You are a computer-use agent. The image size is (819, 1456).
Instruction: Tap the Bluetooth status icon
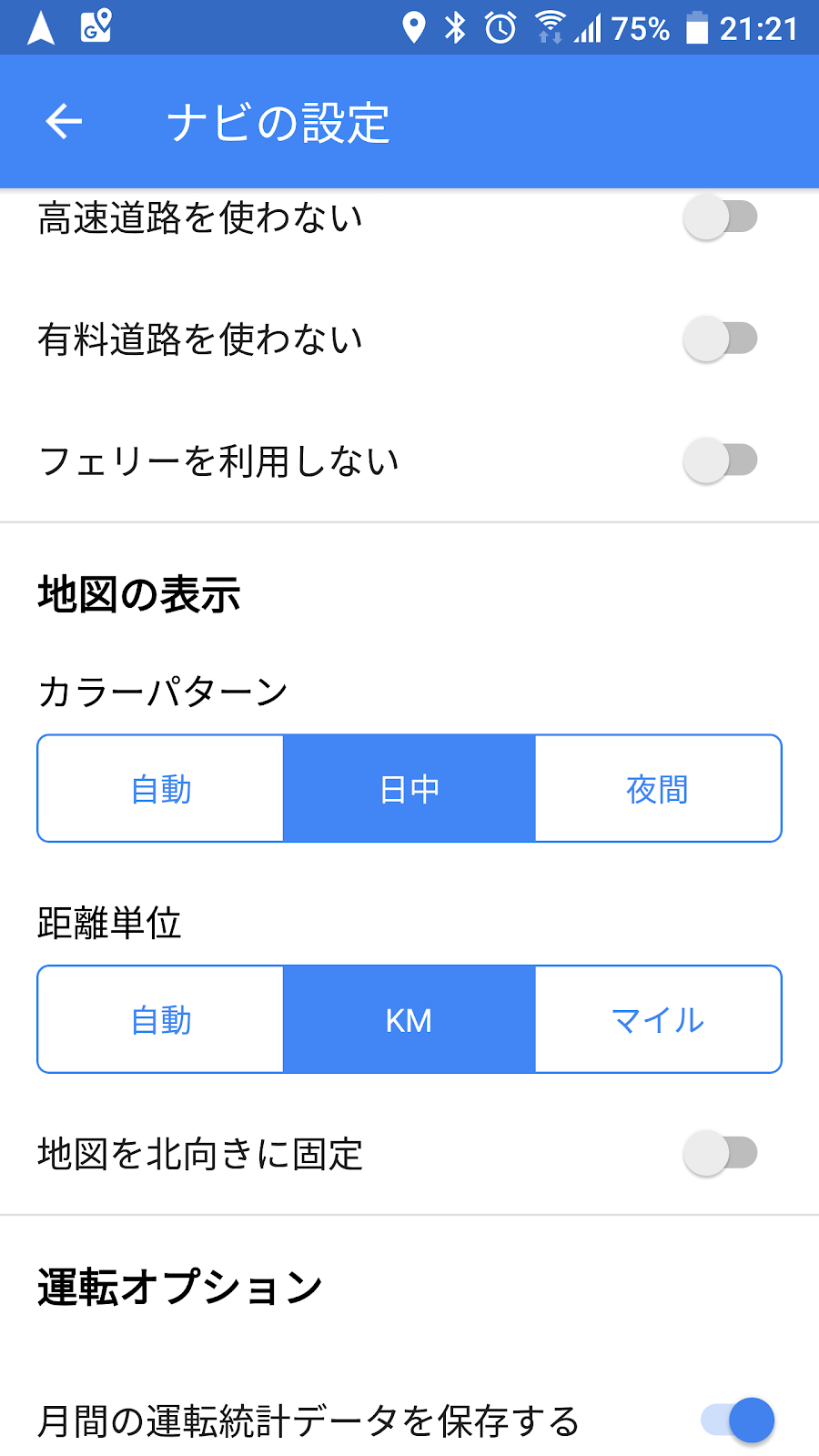click(x=455, y=27)
